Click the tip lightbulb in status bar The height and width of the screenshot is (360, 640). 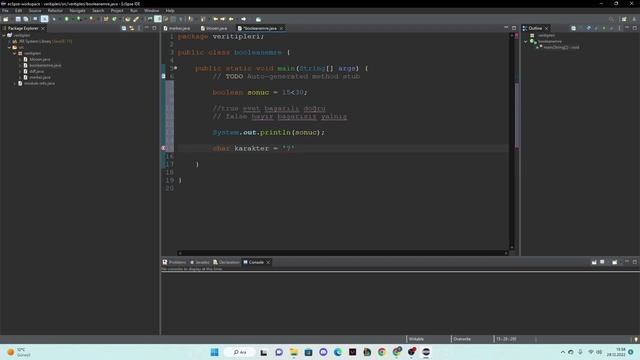tap(636, 339)
